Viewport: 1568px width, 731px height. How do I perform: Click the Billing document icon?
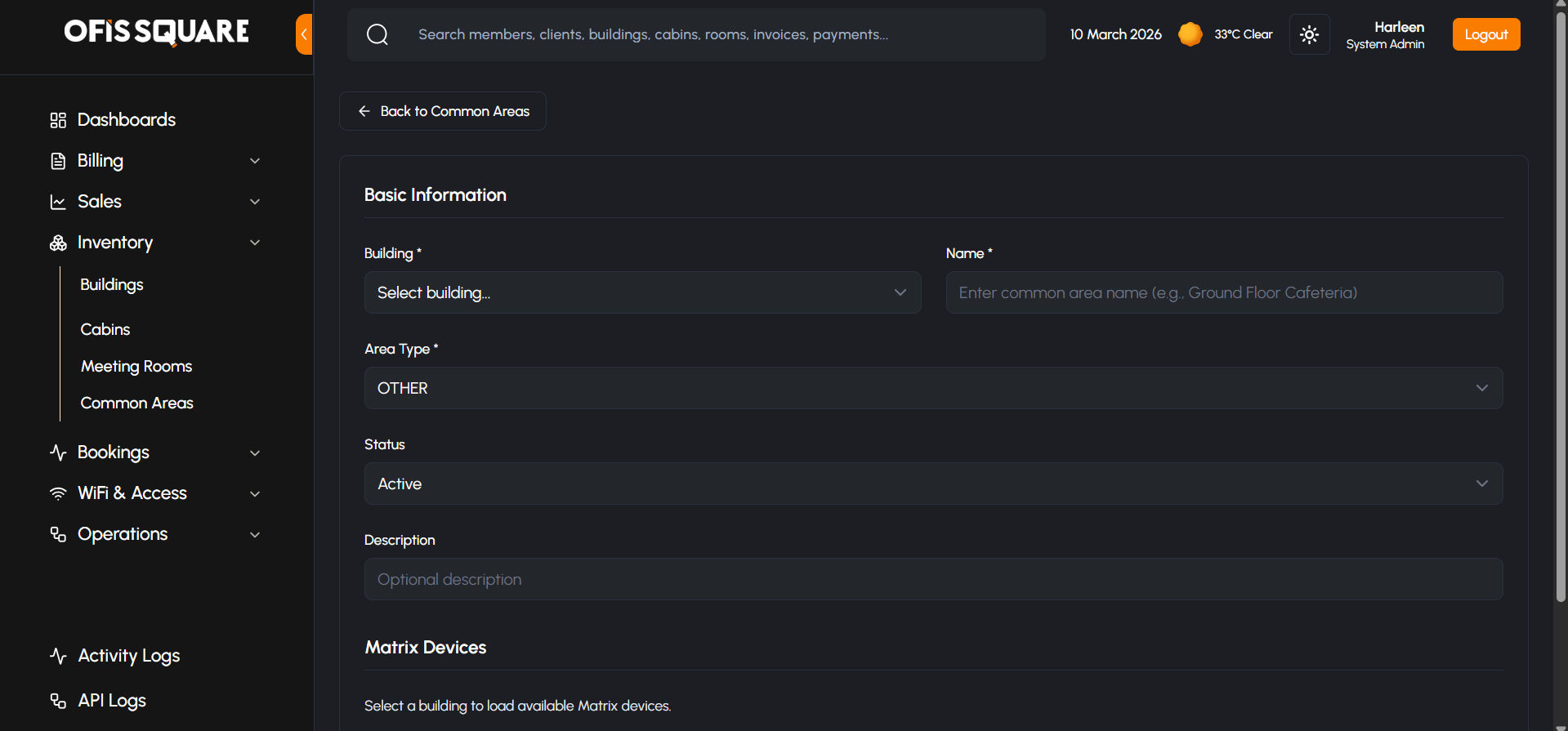pos(58,161)
